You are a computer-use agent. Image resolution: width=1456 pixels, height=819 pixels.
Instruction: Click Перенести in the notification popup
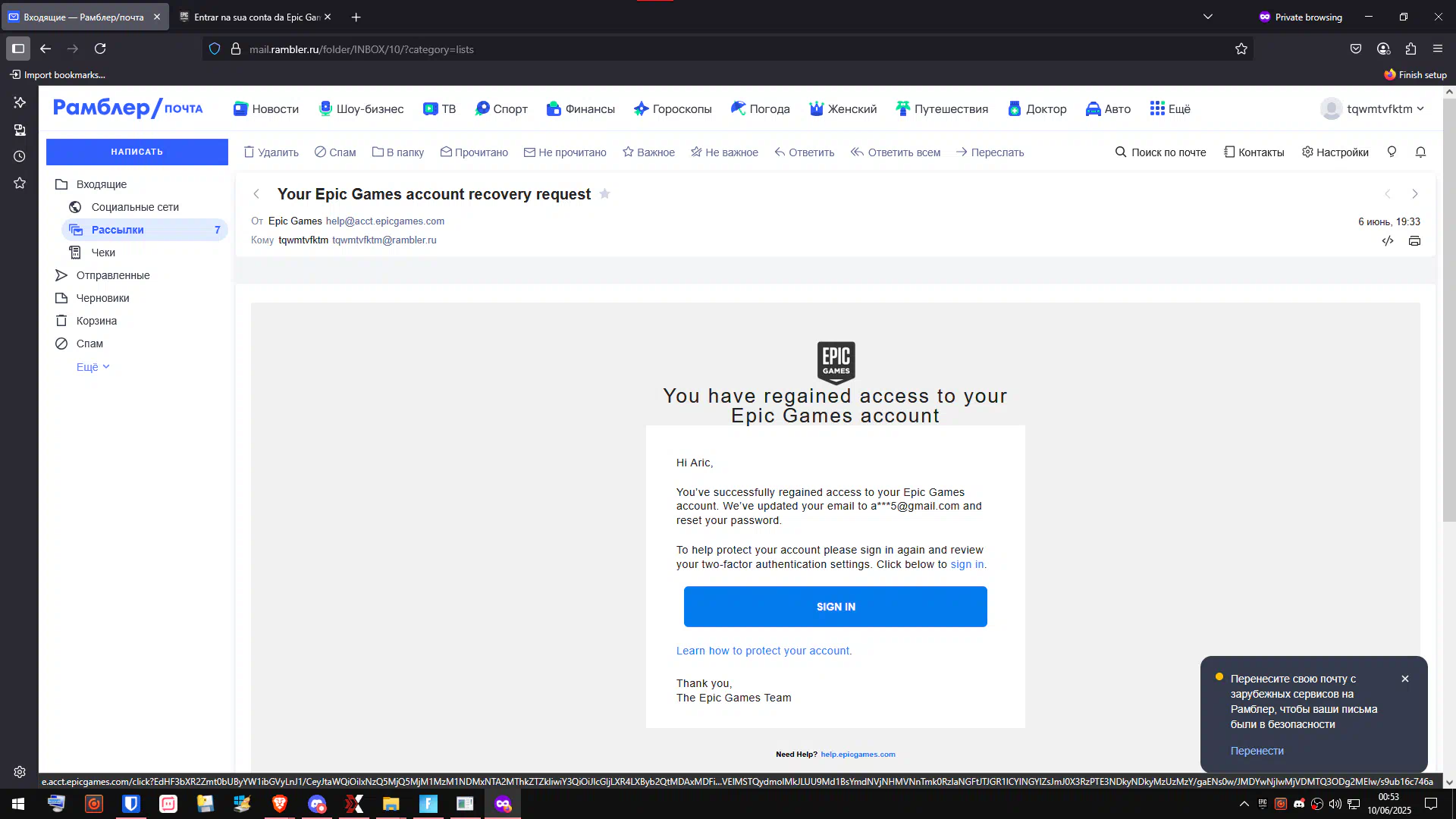coord(1257,751)
